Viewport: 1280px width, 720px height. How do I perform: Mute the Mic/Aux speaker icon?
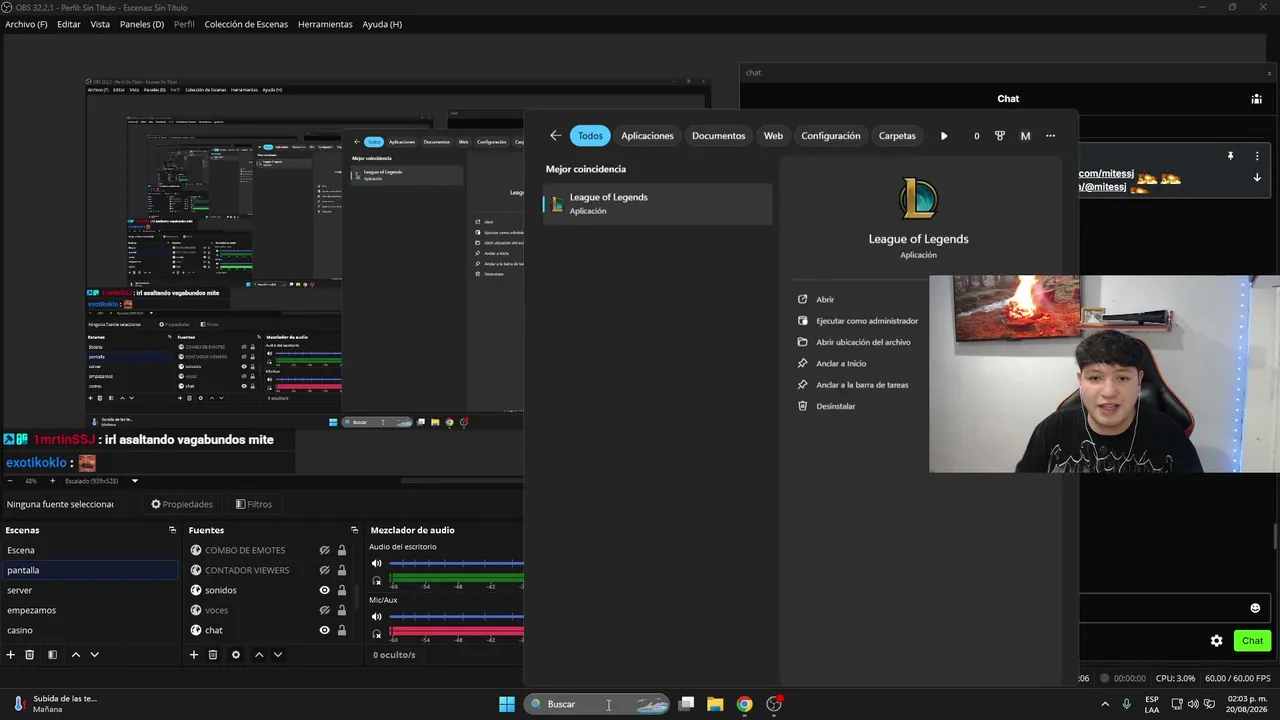tap(377, 617)
